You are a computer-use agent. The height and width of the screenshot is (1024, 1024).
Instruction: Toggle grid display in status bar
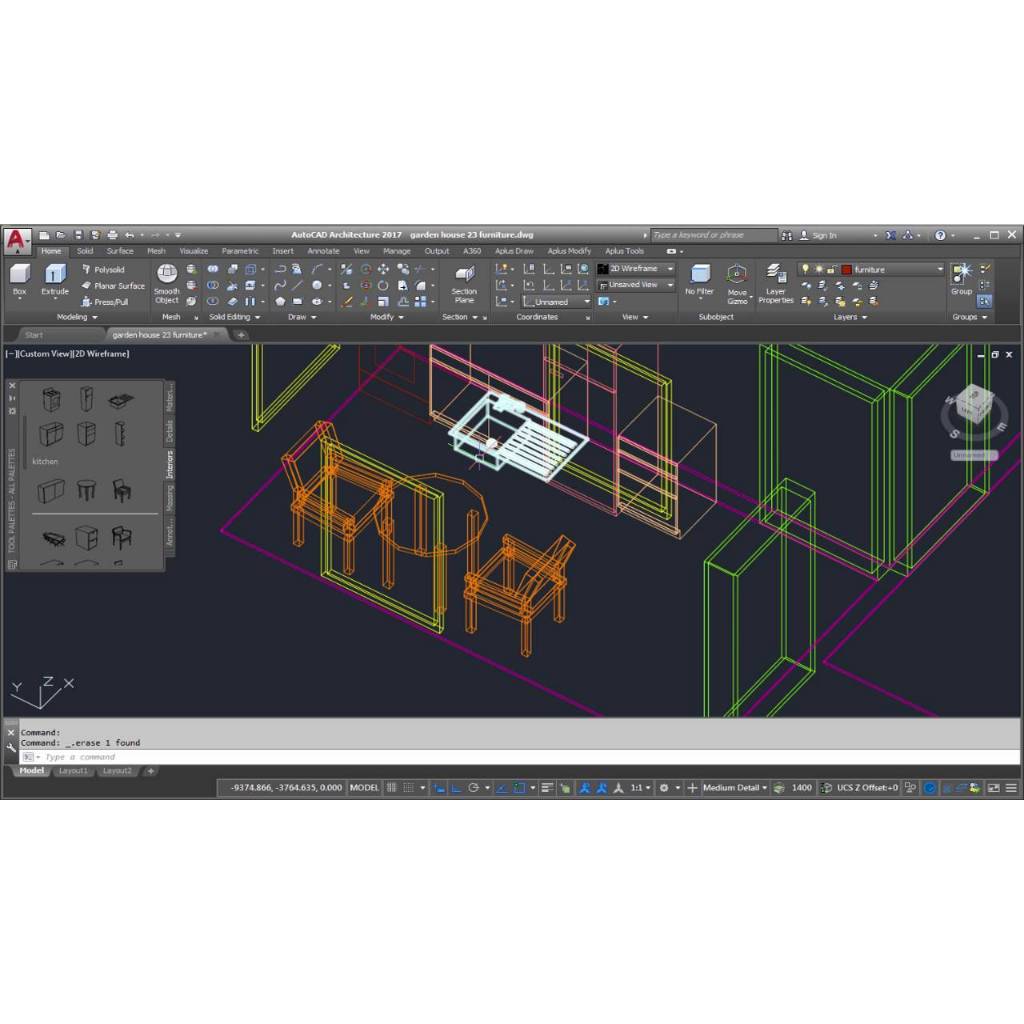pyautogui.click(x=392, y=788)
